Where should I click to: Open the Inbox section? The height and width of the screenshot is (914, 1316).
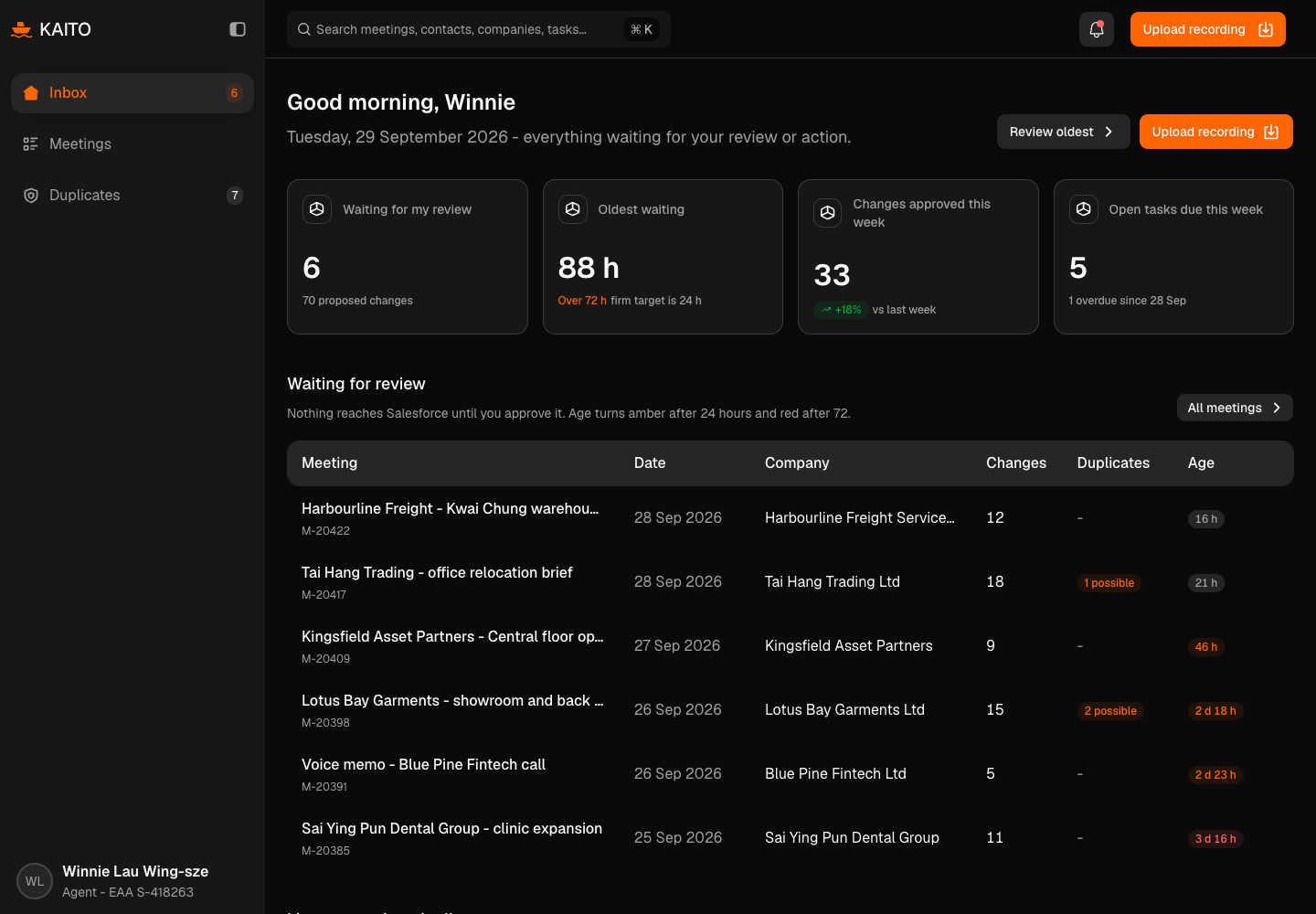(133, 93)
